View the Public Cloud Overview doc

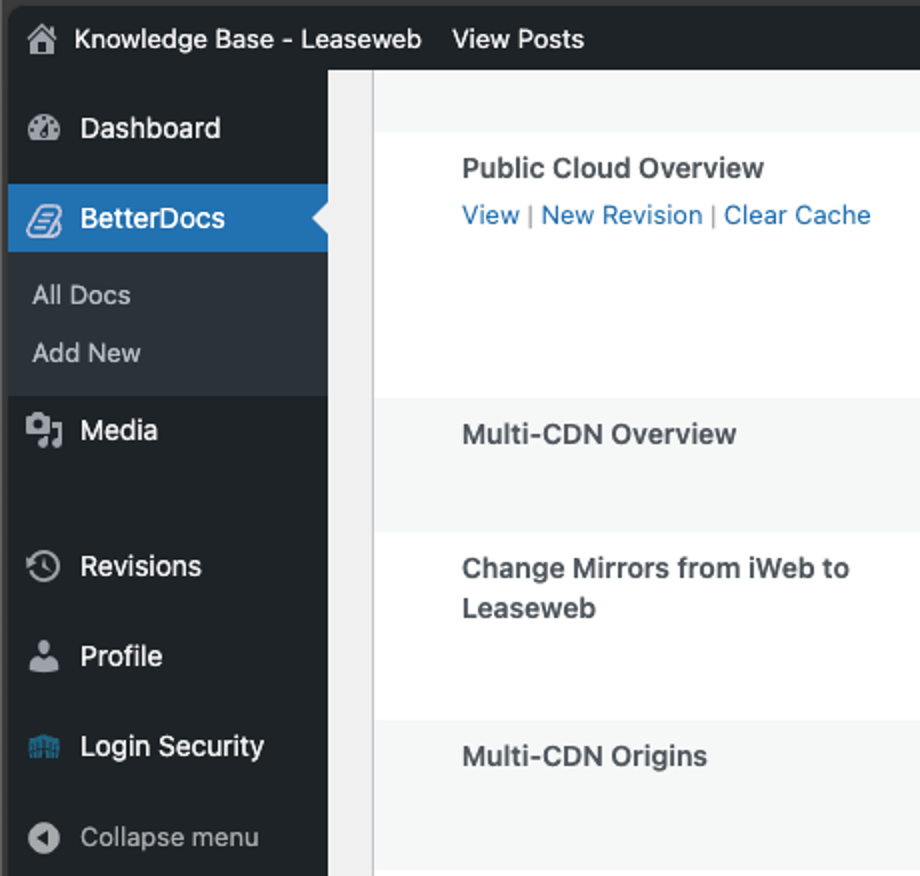pos(490,215)
